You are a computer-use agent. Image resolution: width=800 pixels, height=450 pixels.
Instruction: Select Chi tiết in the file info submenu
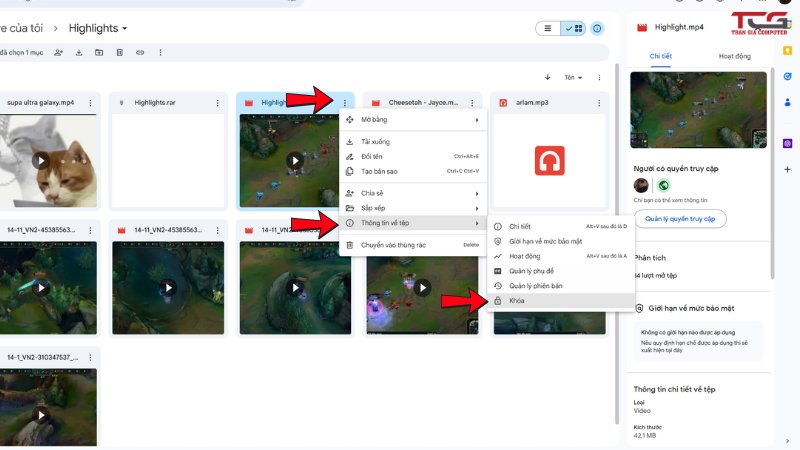click(x=561, y=227)
